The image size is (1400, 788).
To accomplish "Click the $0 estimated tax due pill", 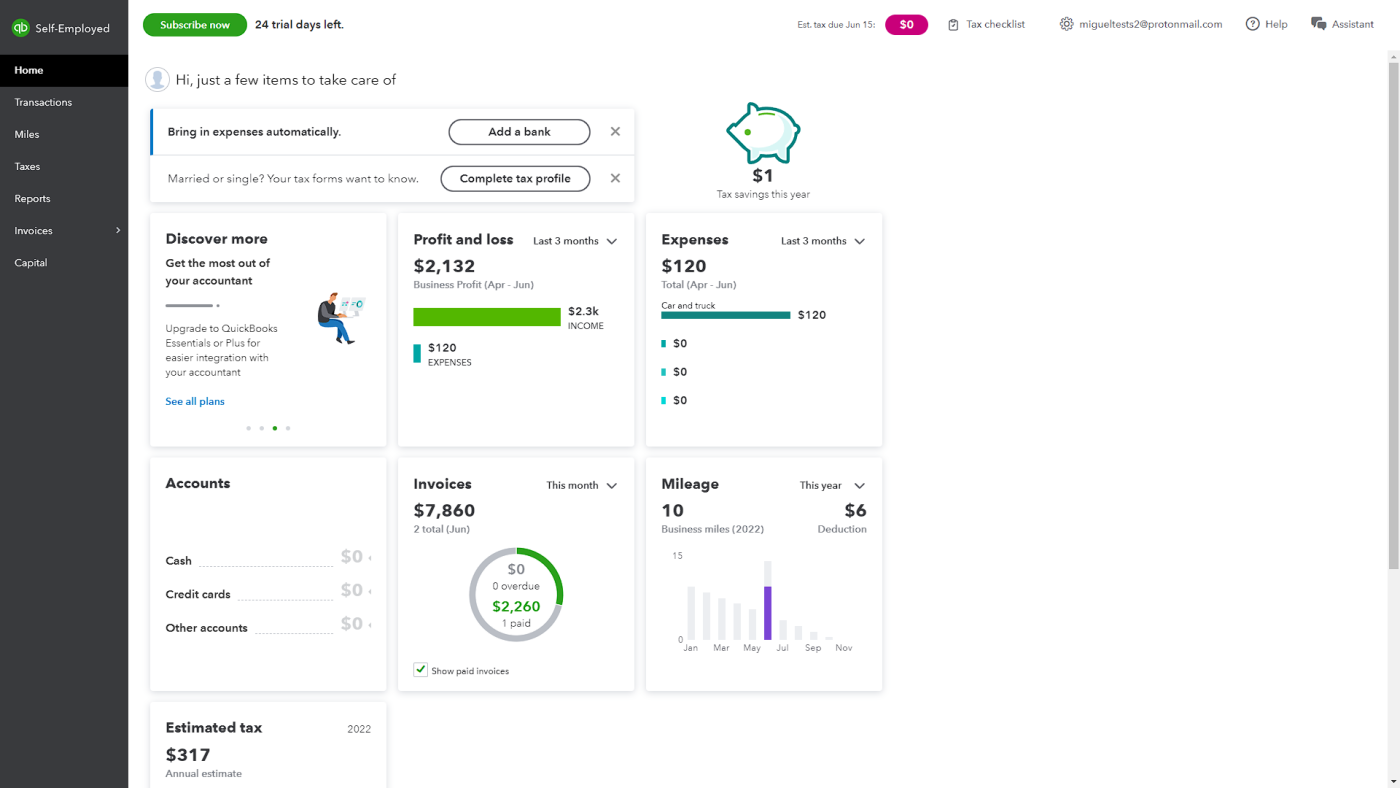I will pyautogui.click(x=906, y=25).
